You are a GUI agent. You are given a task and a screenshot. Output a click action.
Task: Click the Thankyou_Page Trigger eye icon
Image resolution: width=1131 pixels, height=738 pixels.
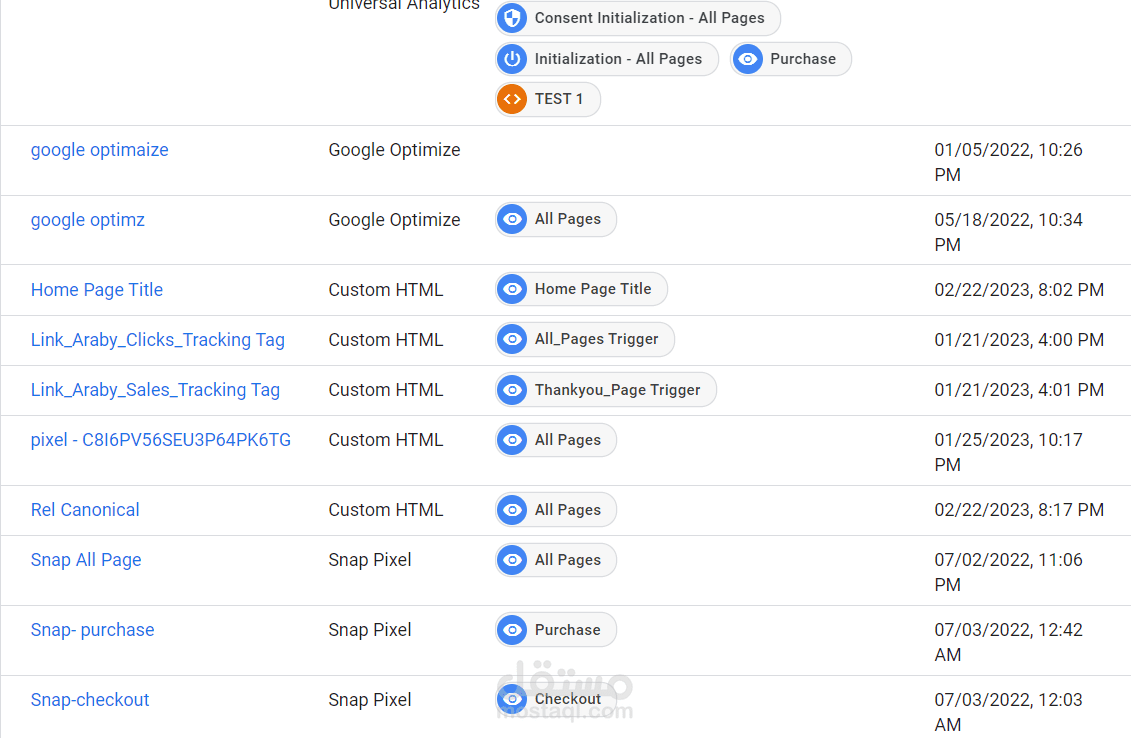[512, 389]
